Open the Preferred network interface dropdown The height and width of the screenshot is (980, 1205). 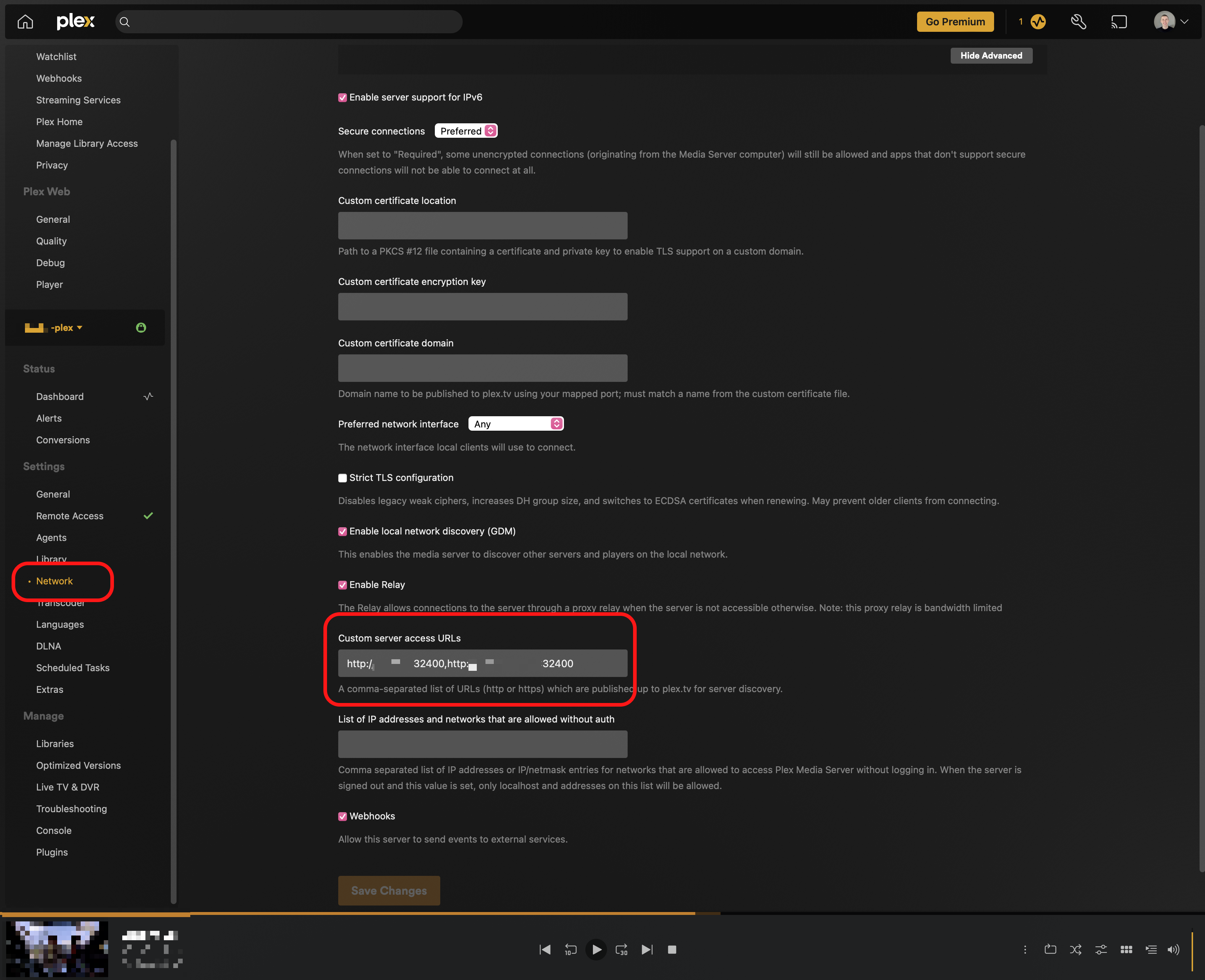(x=516, y=424)
